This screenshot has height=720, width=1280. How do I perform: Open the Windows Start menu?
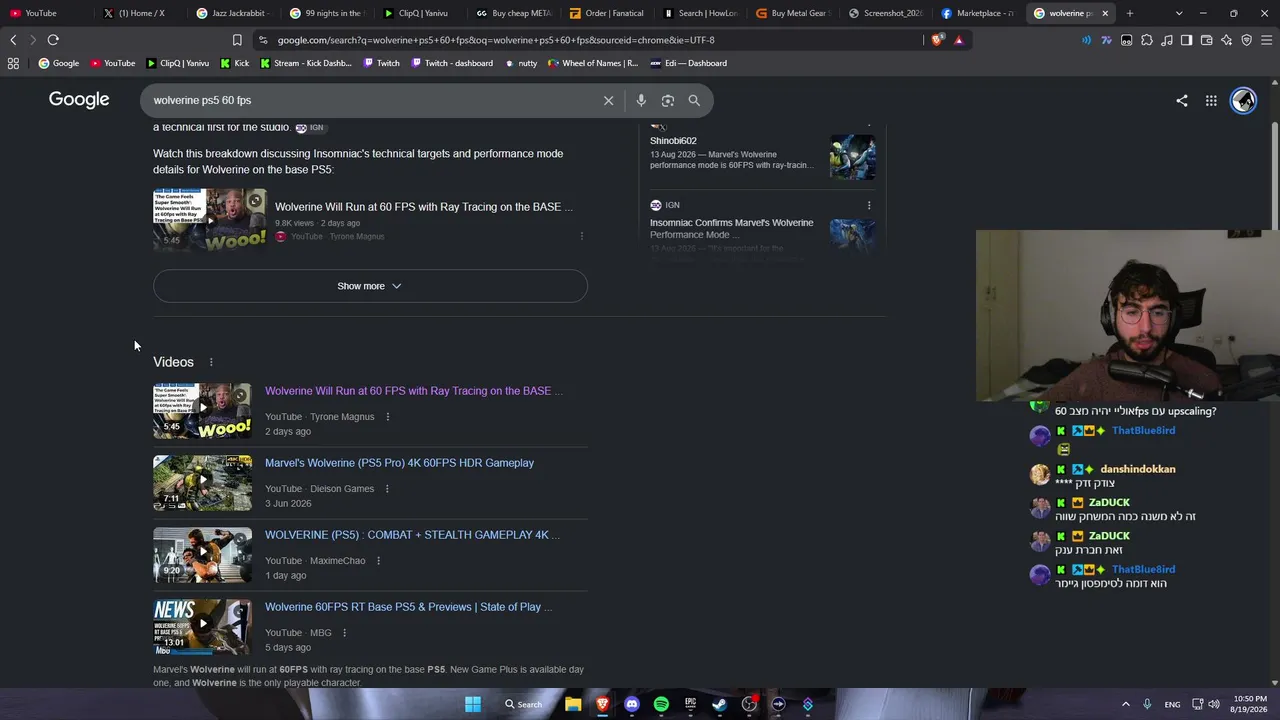point(473,704)
